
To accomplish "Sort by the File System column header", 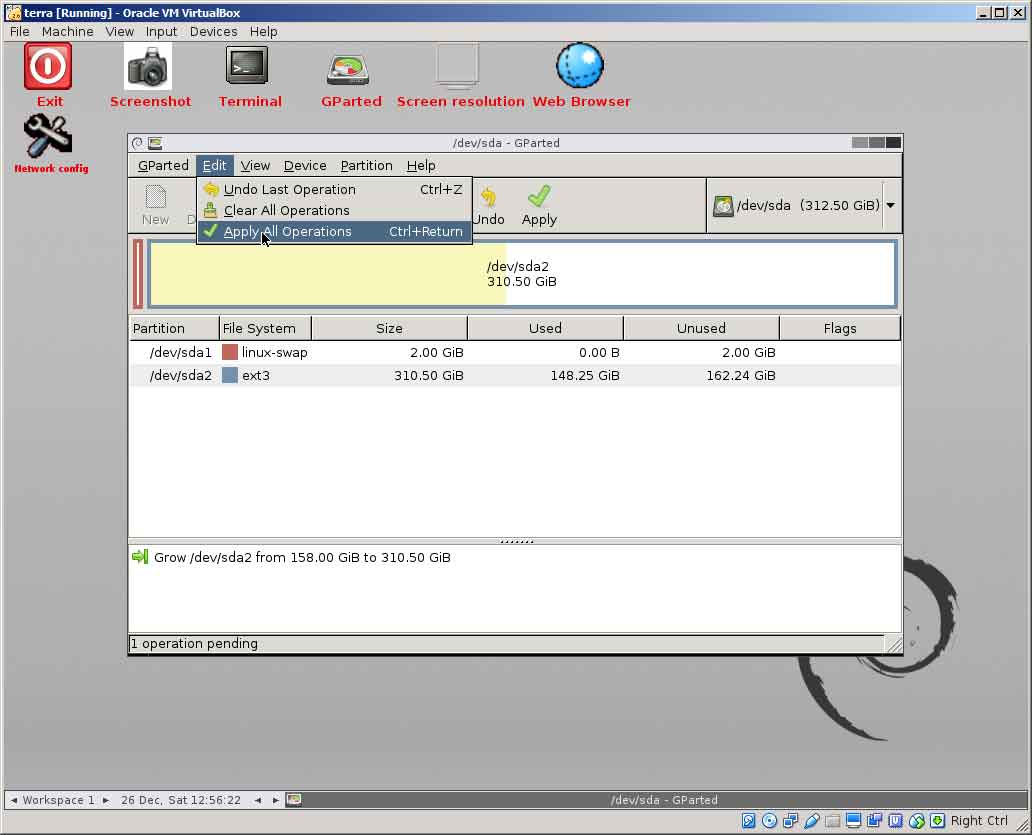I will click(265, 328).
